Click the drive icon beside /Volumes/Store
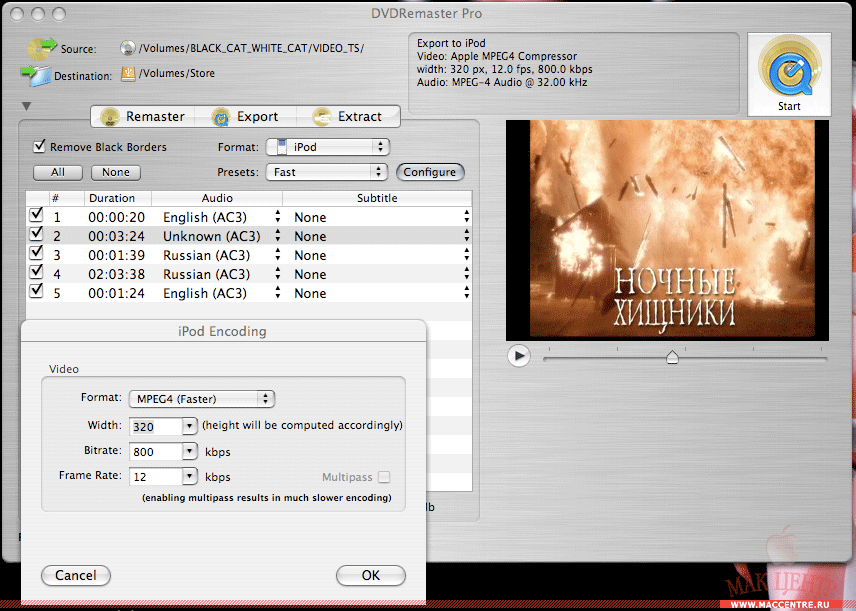This screenshot has height=611, width=856. pos(128,74)
